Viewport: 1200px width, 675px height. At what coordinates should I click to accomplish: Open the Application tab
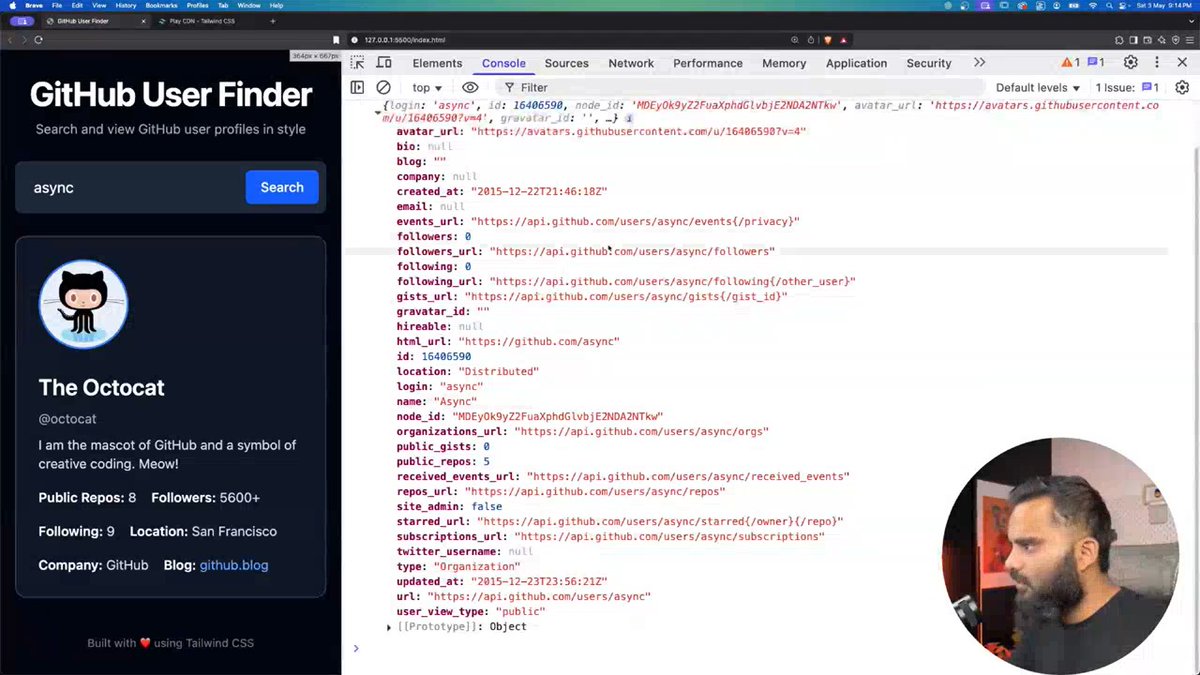[x=856, y=63]
